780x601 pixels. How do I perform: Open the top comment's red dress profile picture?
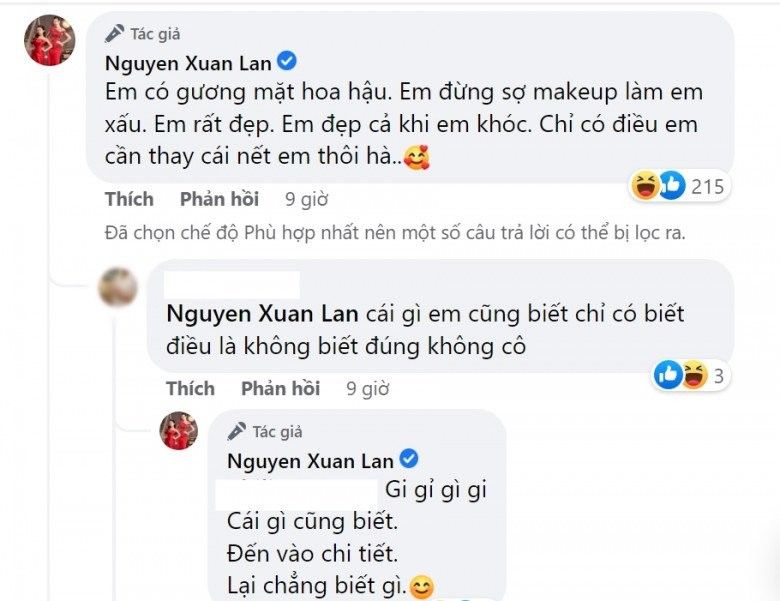click(50, 40)
